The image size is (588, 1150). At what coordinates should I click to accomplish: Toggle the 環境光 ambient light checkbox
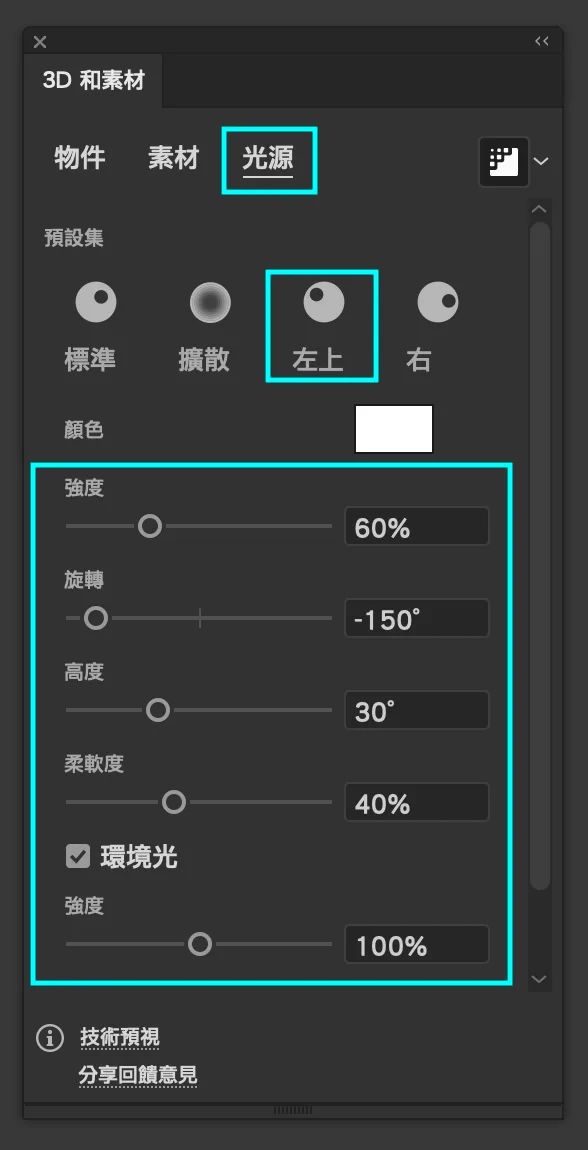pyautogui.click(x=78, y=856)
